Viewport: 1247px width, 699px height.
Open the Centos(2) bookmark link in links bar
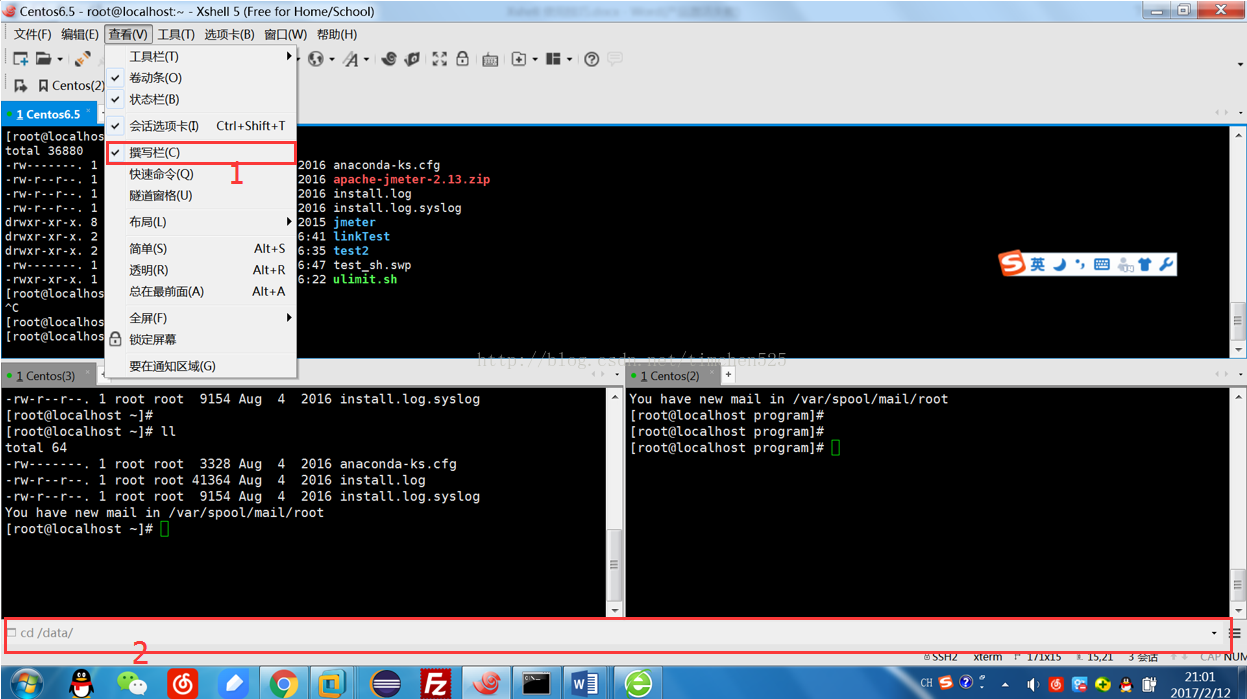pyautogui.click(x=71, y=85)
